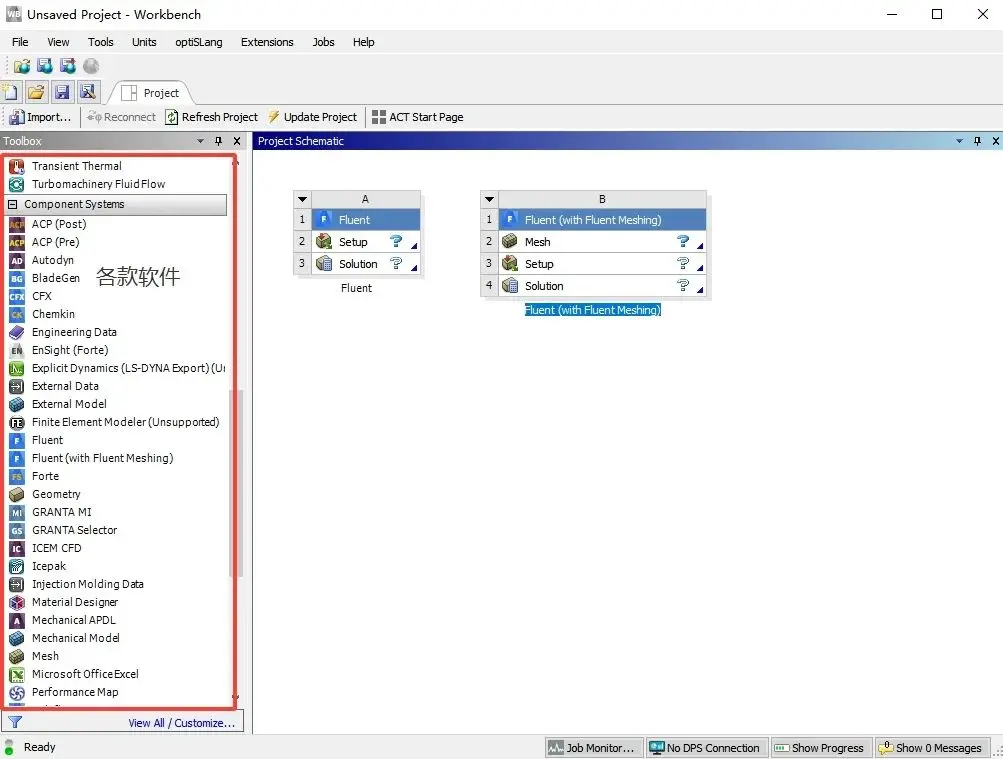Open system A dropdown arrow menu
The height and width of the screenshot is (759, 1003).
pyautogui.click(x=303, y=199)
